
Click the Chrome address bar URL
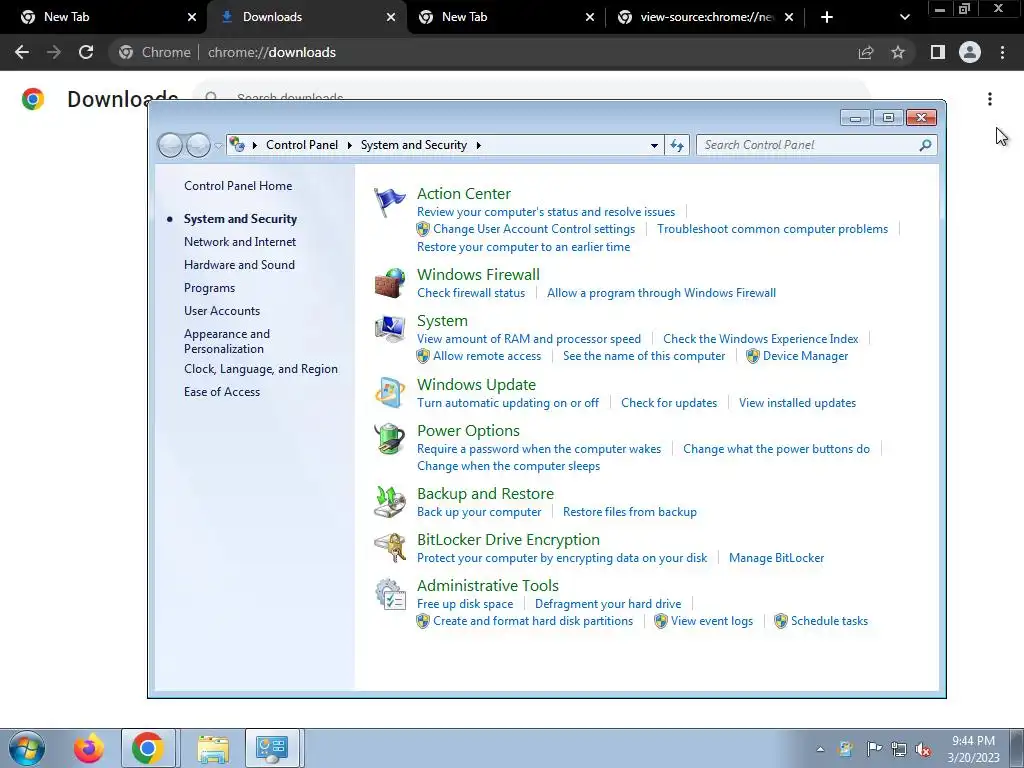point(272,52)
